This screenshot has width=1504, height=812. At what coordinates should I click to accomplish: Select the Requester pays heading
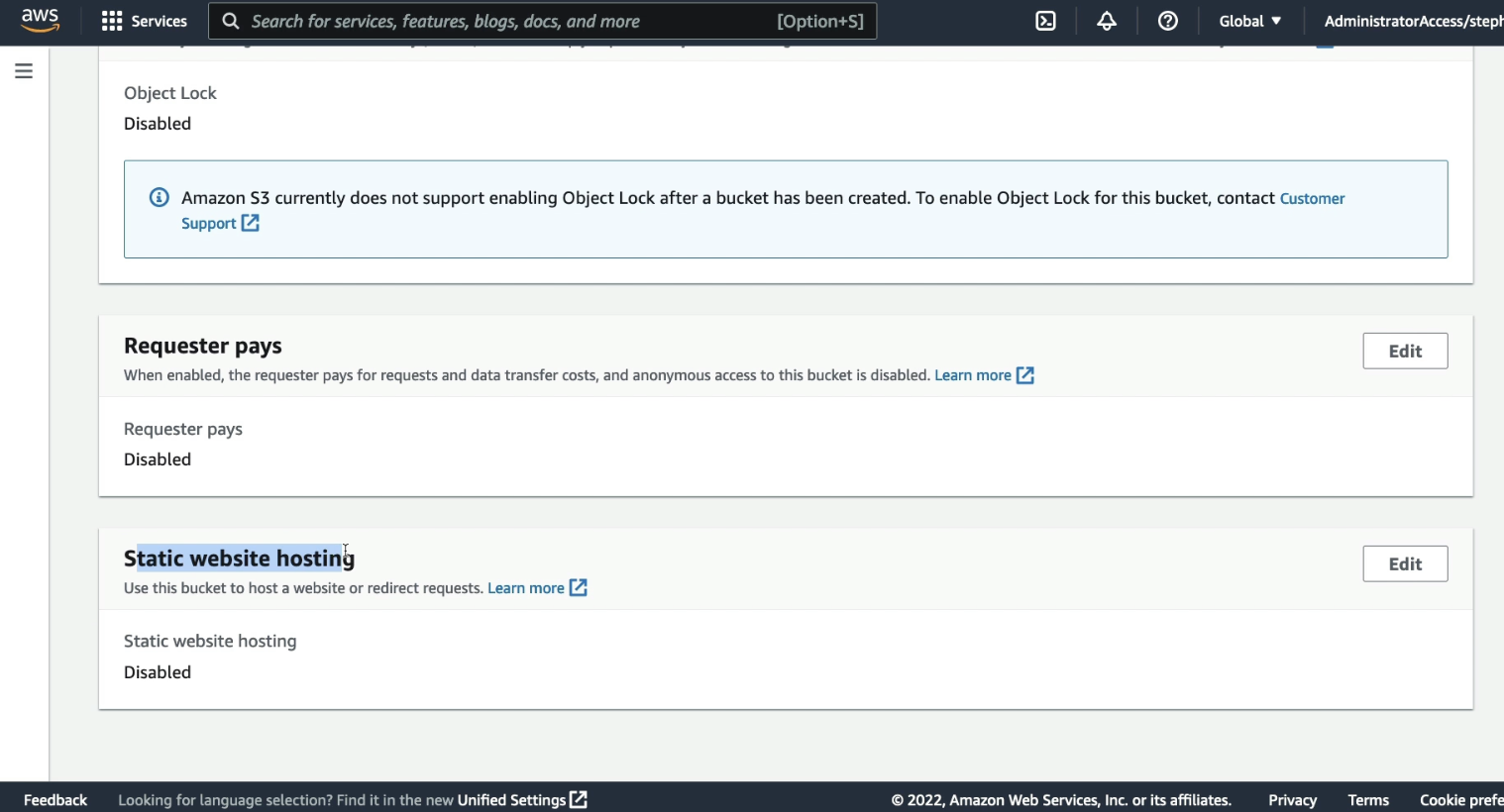tap(203, 346)
